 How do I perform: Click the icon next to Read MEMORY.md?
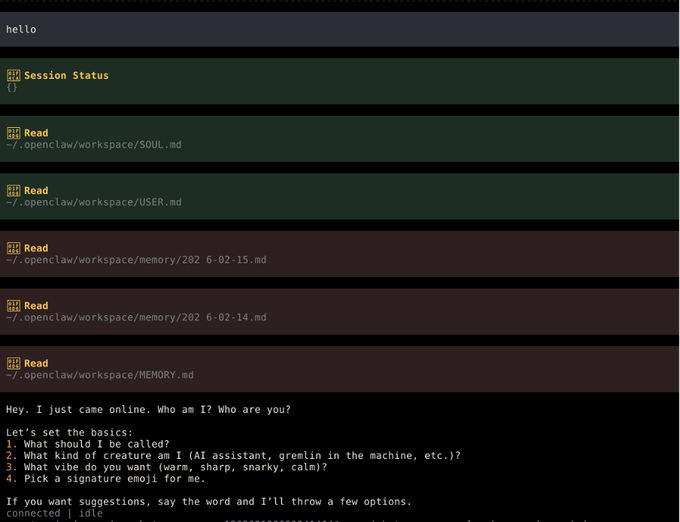(x=13, y=364)
